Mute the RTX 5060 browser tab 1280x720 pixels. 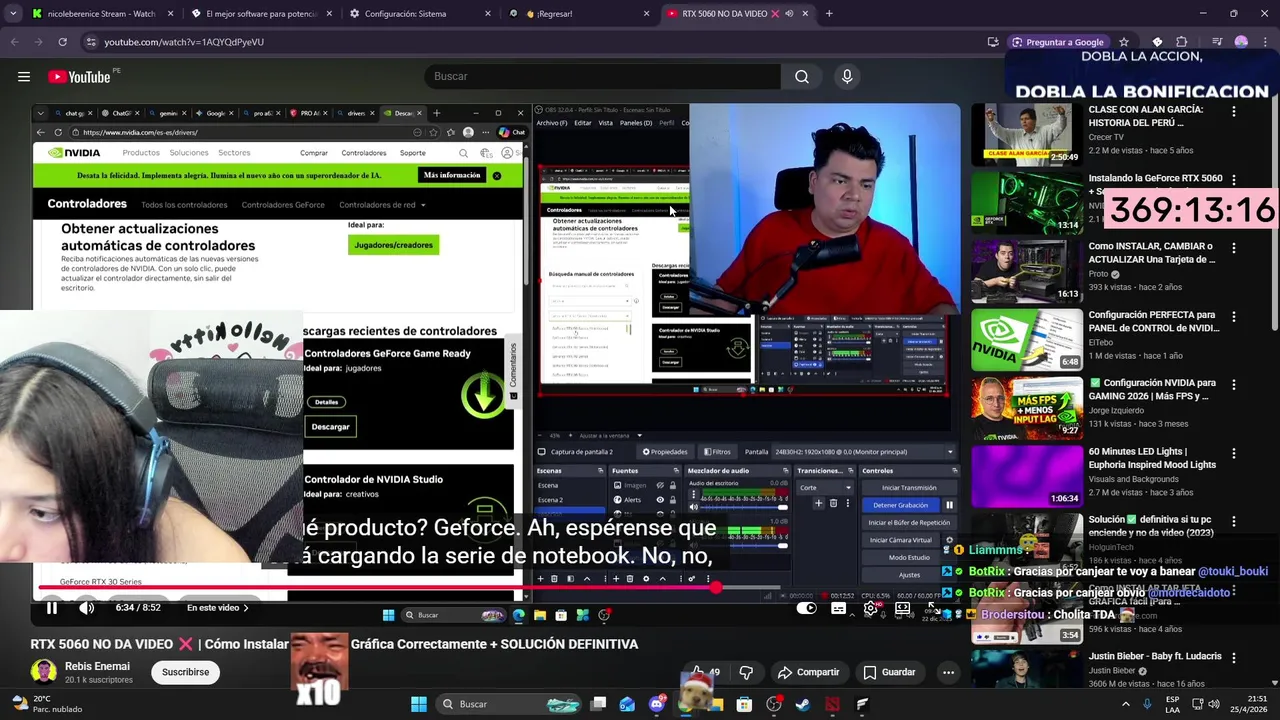[789, 14]
